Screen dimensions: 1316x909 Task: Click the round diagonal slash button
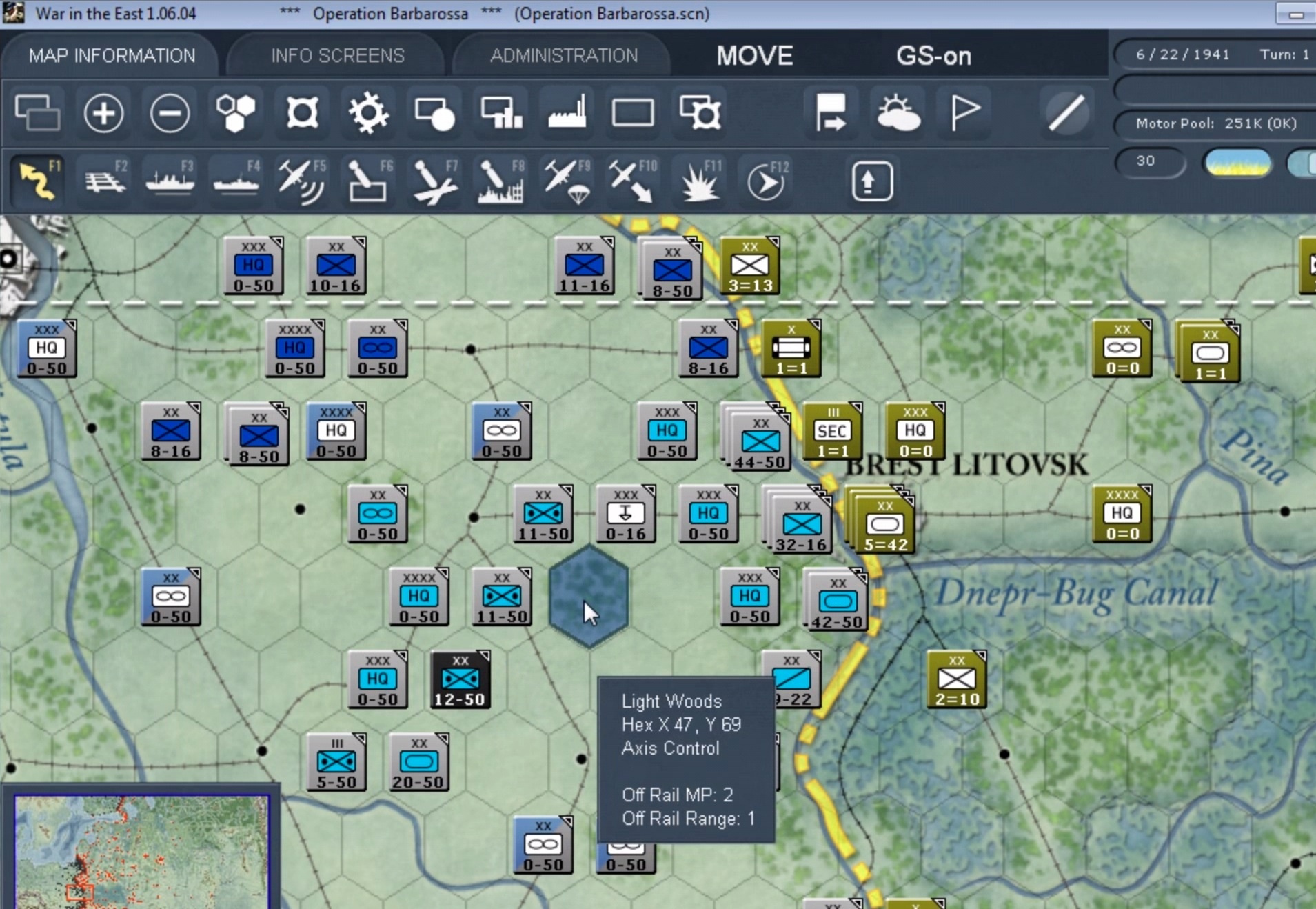coord(1066,112)
